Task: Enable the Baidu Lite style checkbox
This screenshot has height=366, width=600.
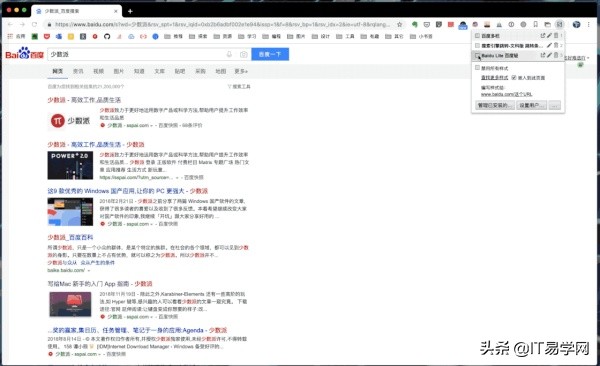Action: tap(477, 56)
